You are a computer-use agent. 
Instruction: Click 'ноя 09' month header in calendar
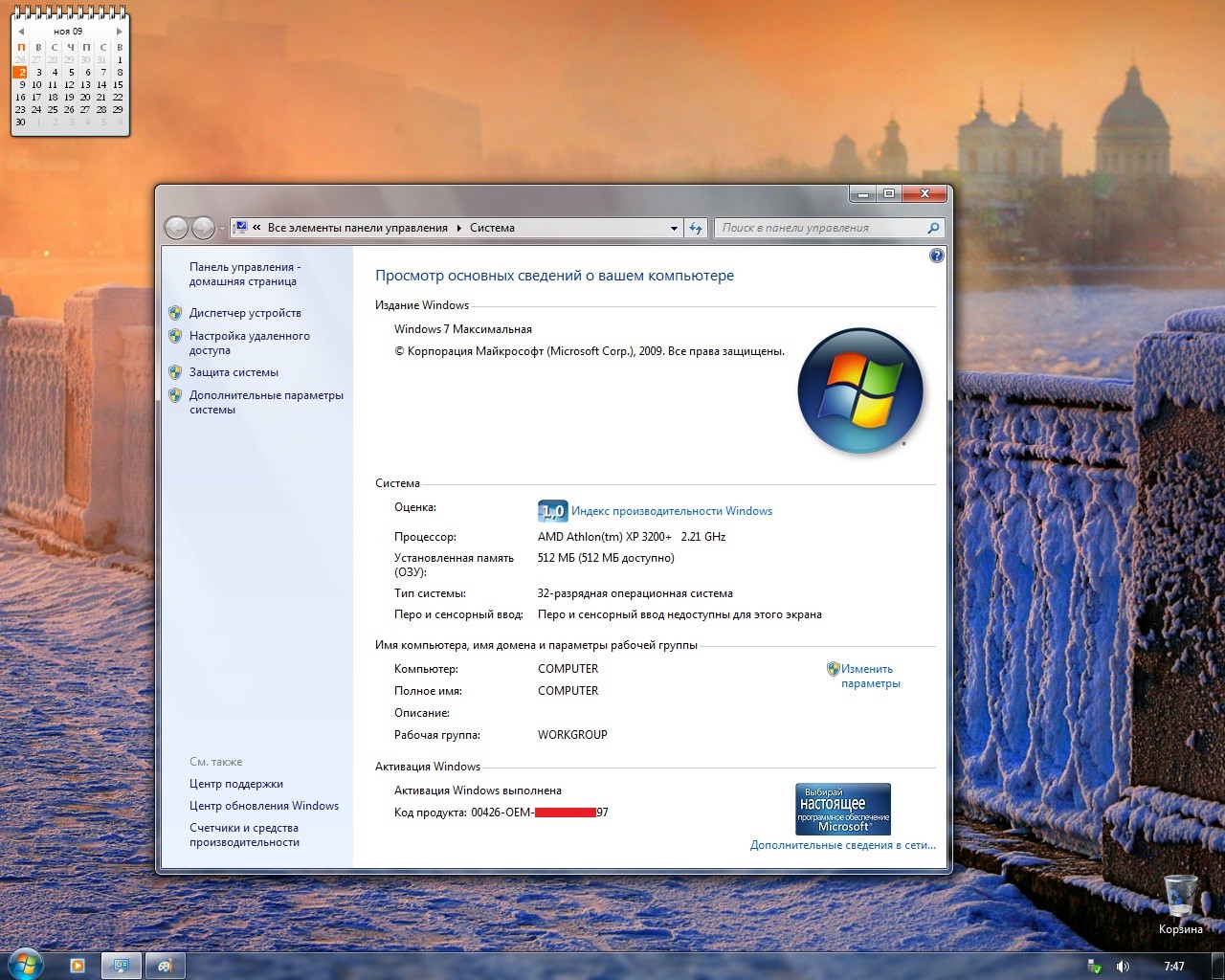(x=68, y=32)
